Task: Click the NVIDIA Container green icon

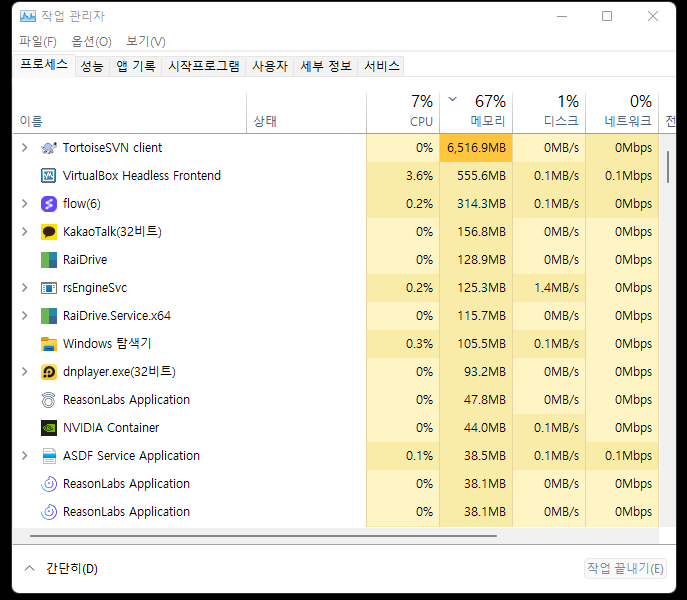Action: (49, 428)
